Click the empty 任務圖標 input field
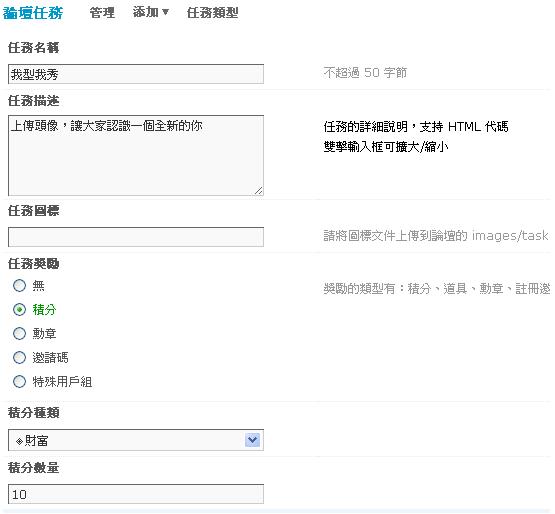This screenshot has height=514, width=555. coord(136,237)
